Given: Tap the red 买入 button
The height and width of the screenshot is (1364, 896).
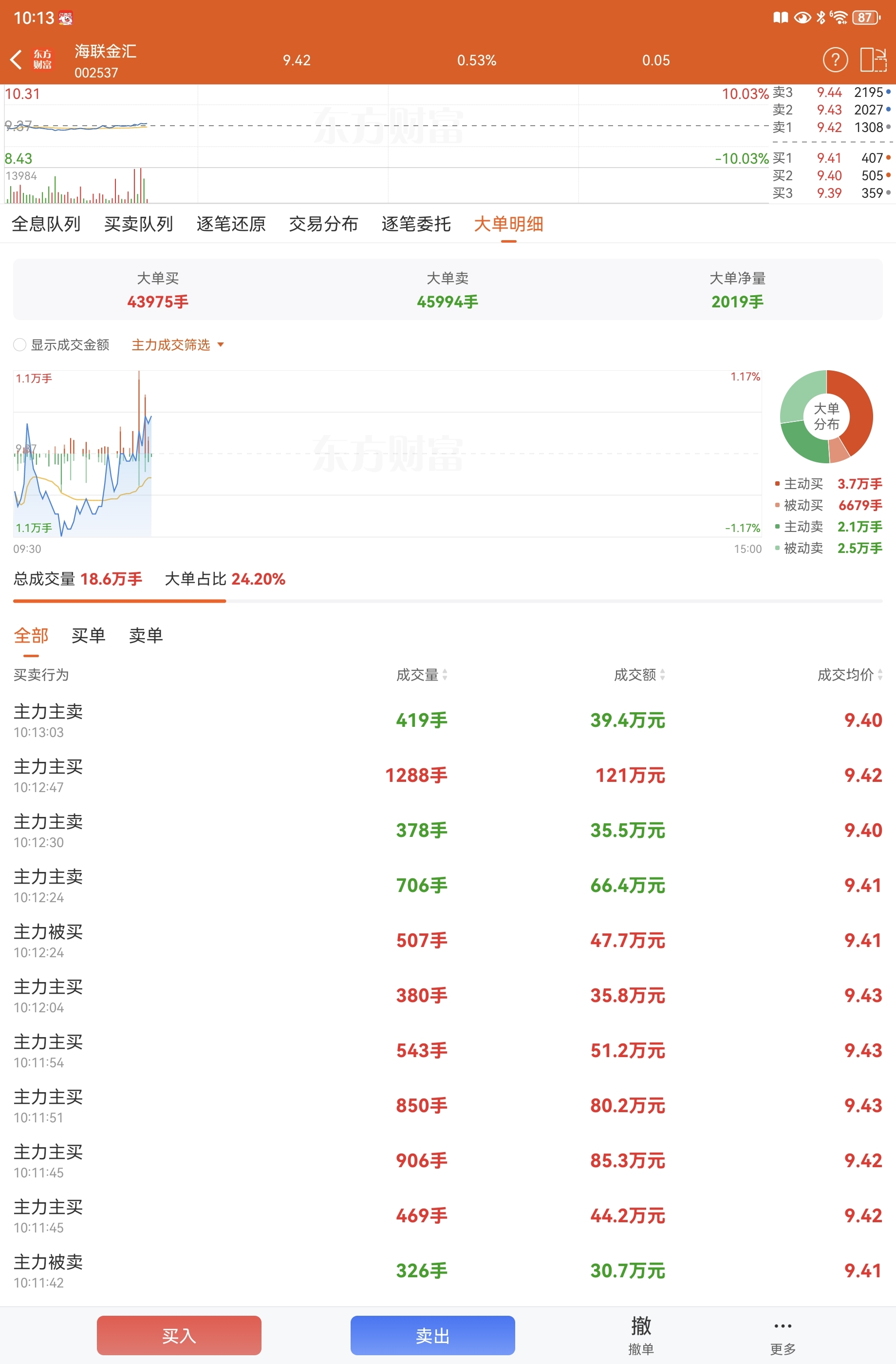Looking at the screenshot, I should (179, 1335).
